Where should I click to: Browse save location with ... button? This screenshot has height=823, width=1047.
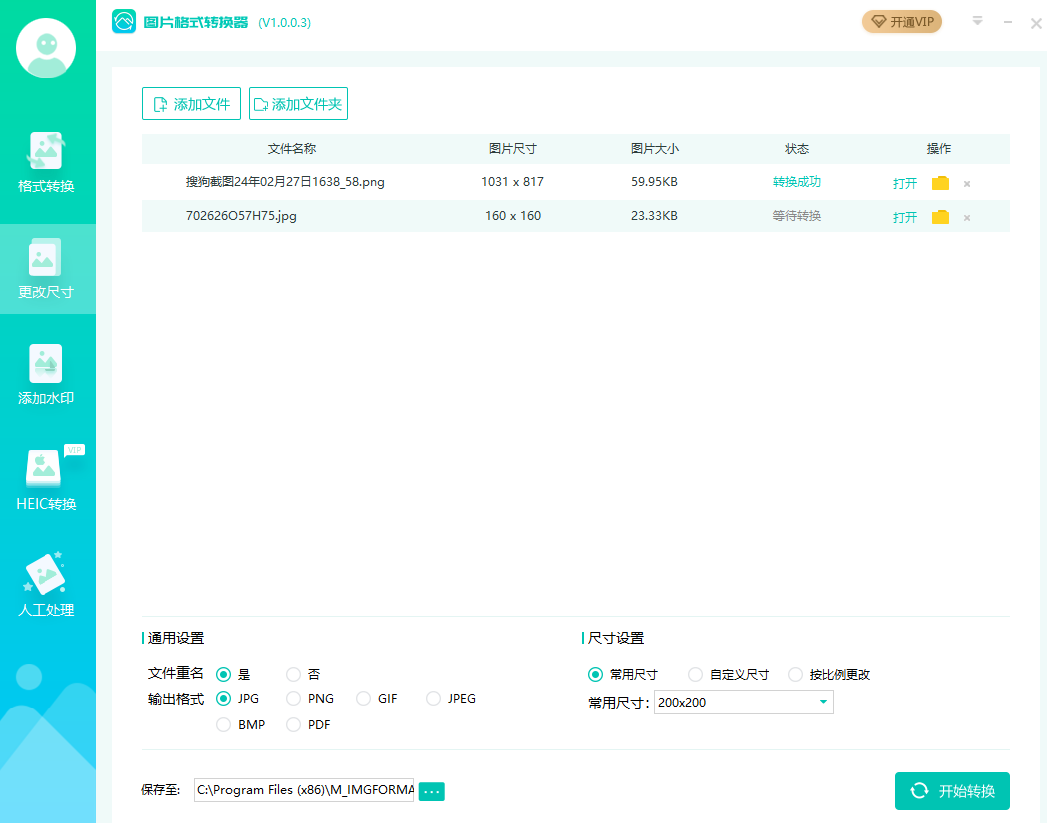(431, 791)
